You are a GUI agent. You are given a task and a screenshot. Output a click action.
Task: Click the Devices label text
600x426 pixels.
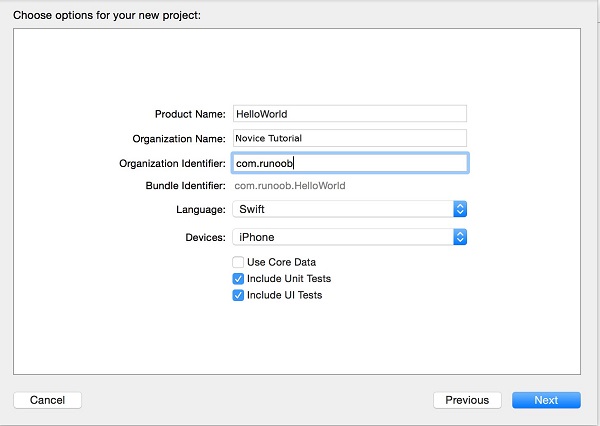tap(203, 237)
